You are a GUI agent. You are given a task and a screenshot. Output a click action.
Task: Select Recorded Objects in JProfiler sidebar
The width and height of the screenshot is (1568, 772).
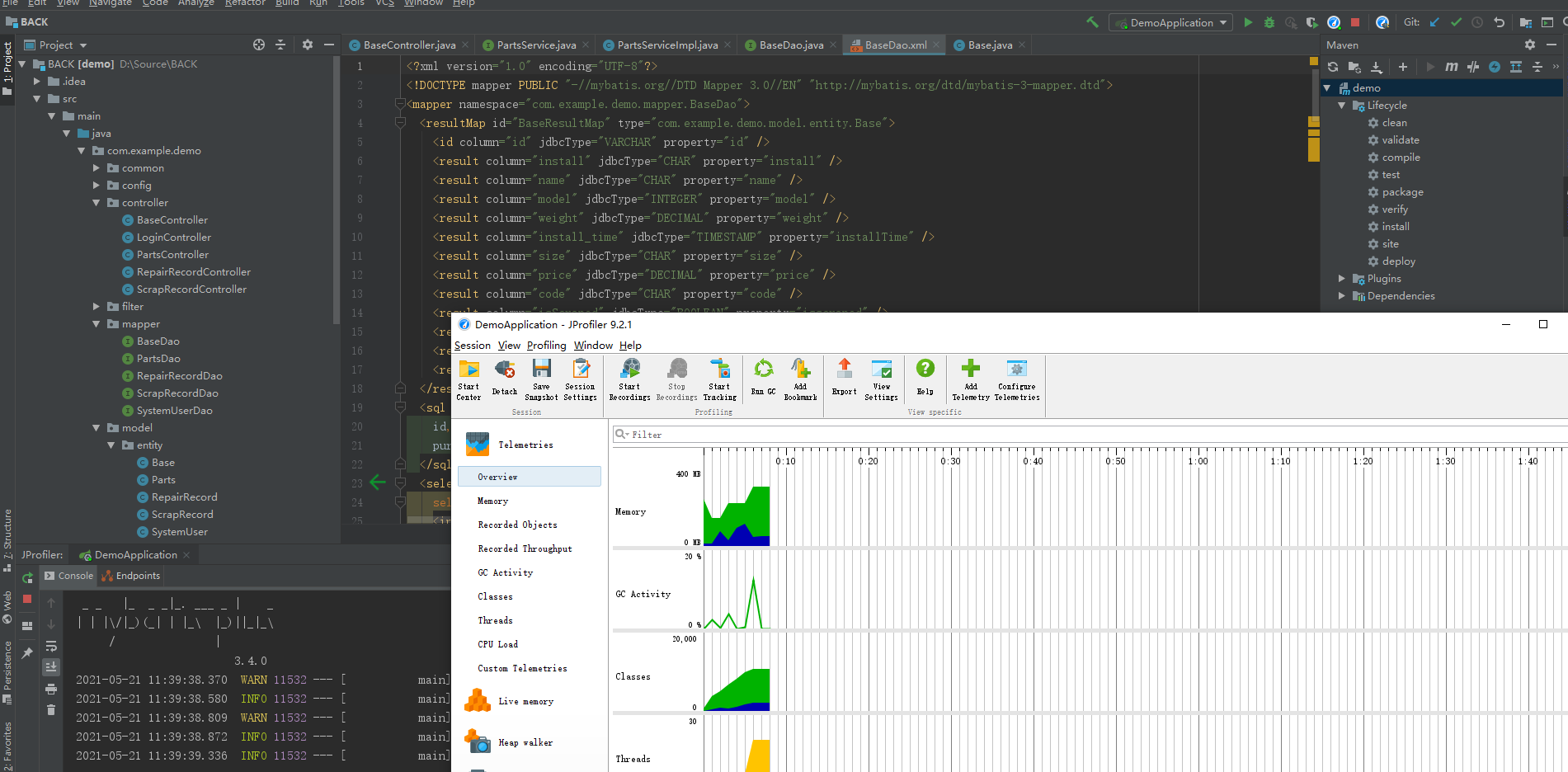click(517, 525)
